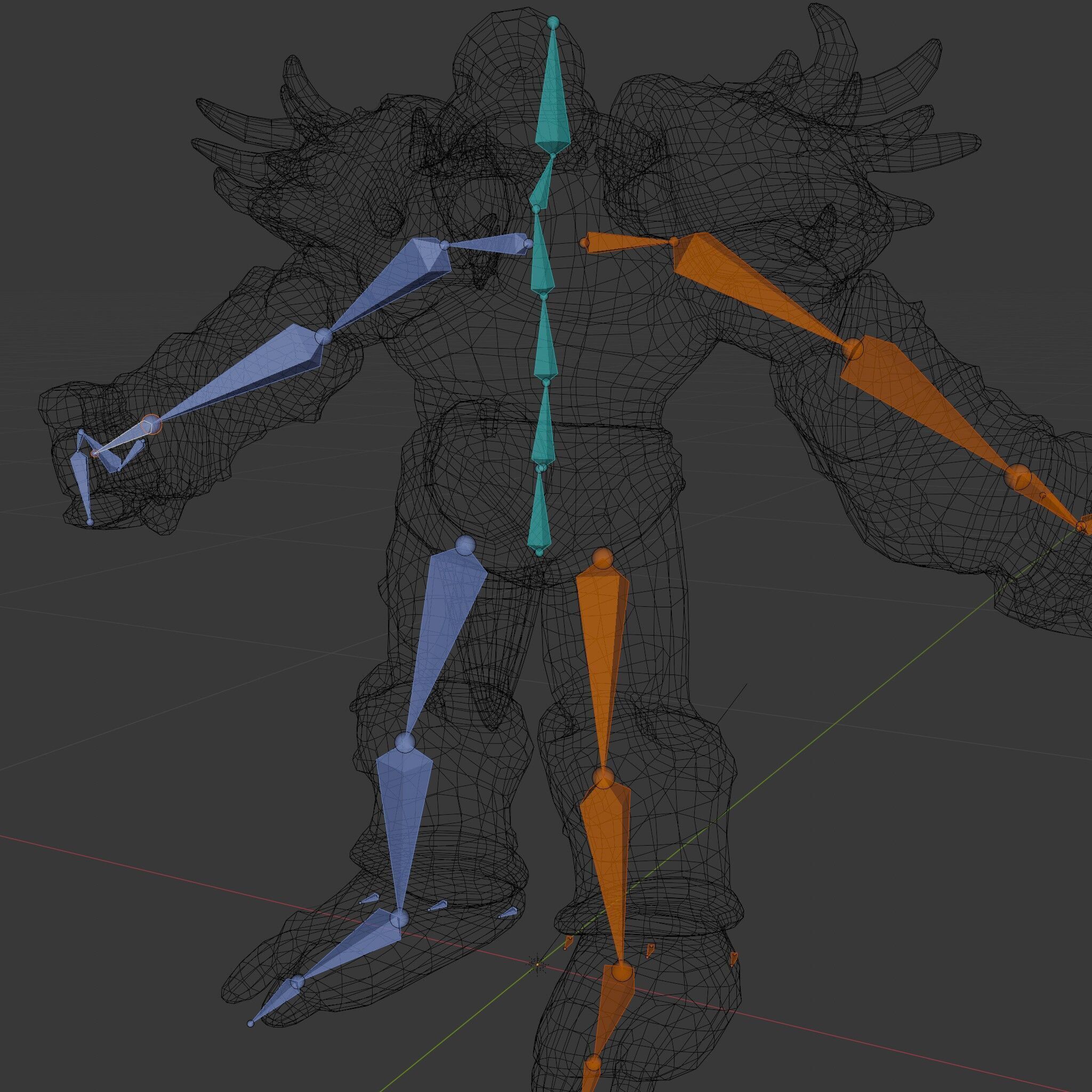The image size is (1092, 1092).
Task: Select the highlighted blue hand bone
Action: pos(124,438)
